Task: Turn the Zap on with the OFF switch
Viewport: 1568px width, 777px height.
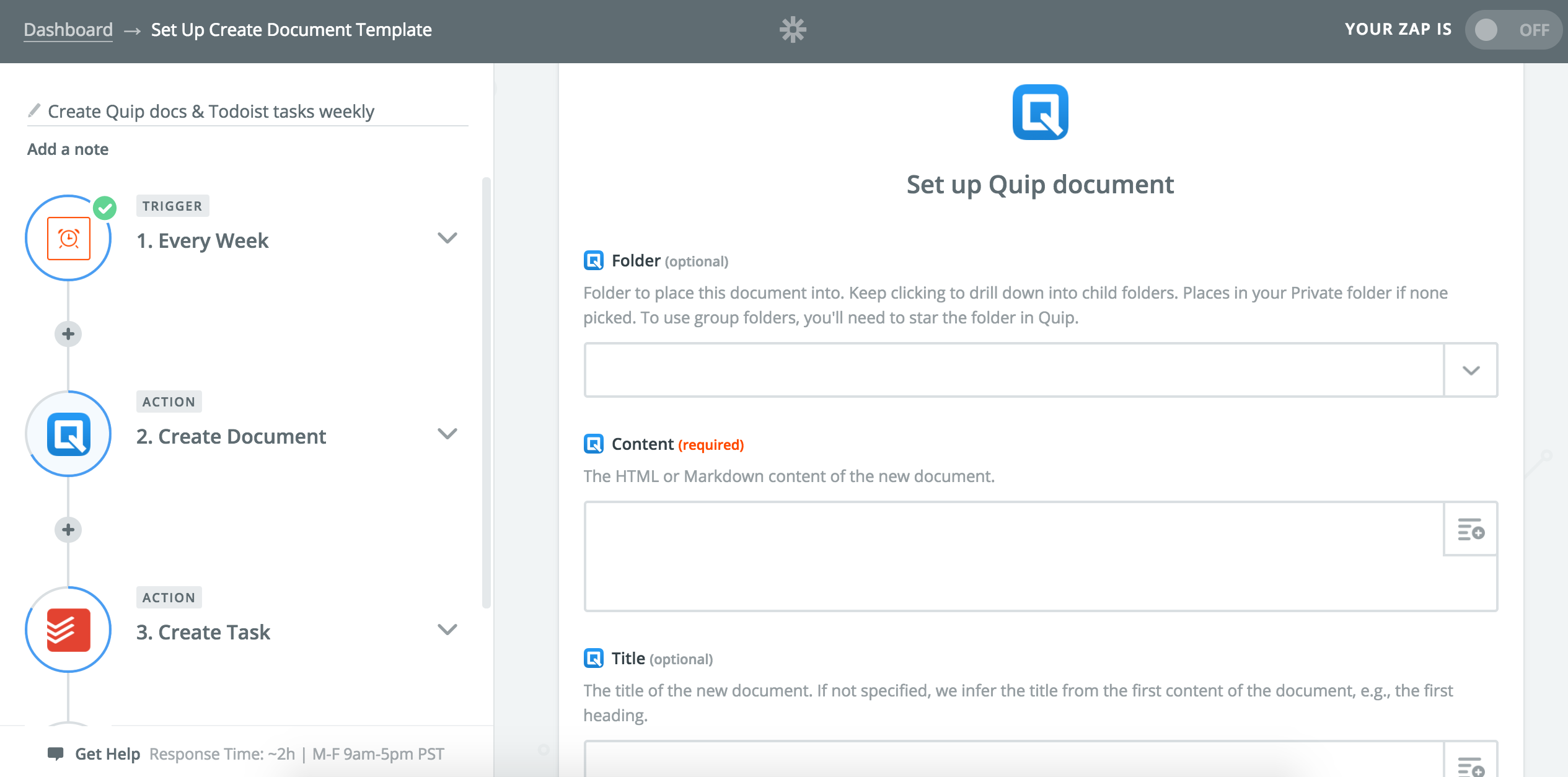Action: click(1512, 30)
